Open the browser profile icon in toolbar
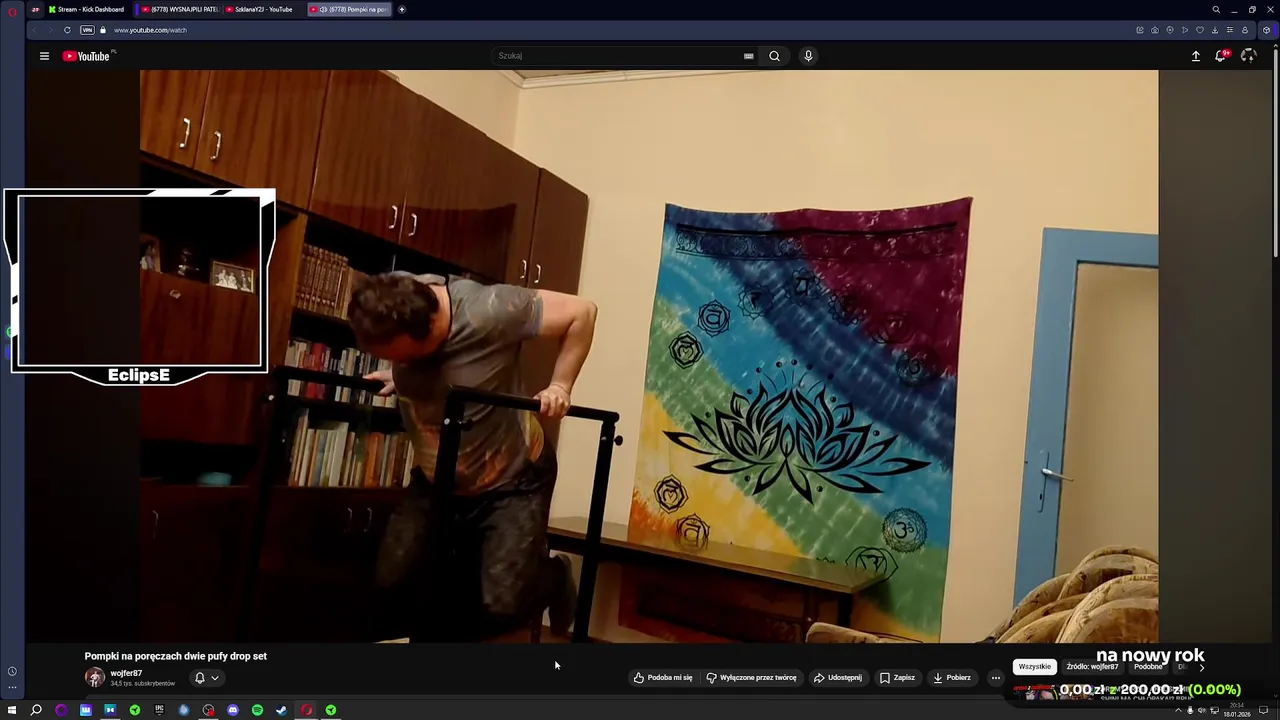1280x720 pixels. click(x=1245, y=30)
